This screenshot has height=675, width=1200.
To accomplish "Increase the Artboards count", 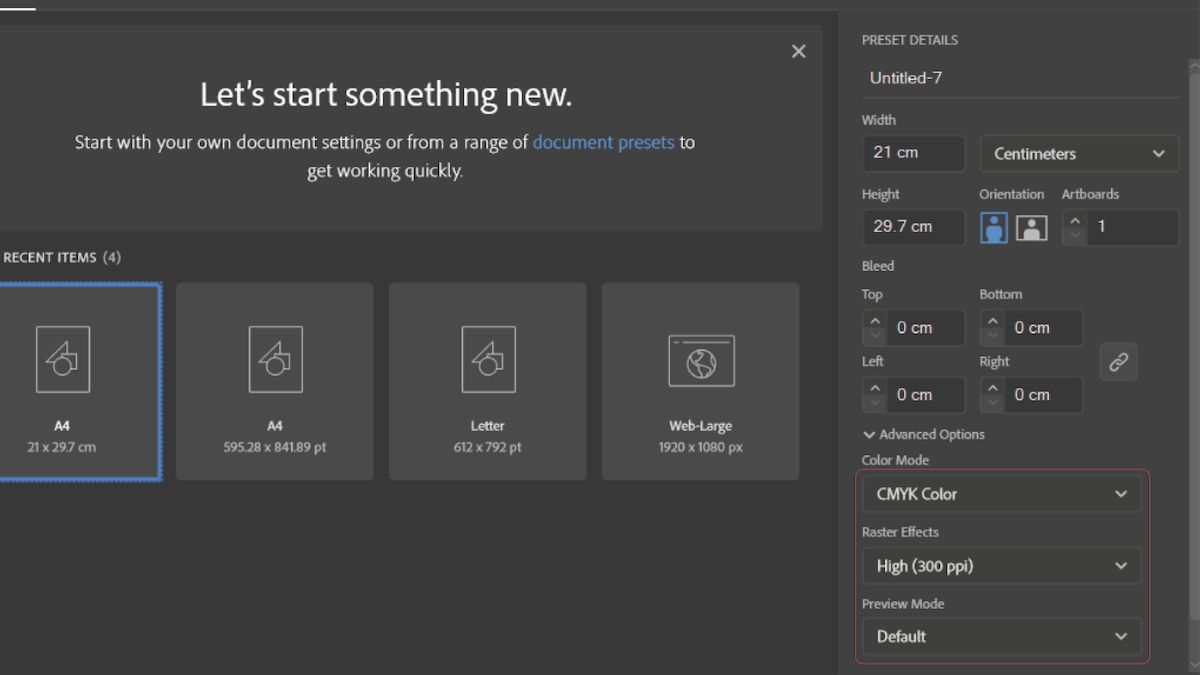I will pyautogui.click(x=1075, y=219).
